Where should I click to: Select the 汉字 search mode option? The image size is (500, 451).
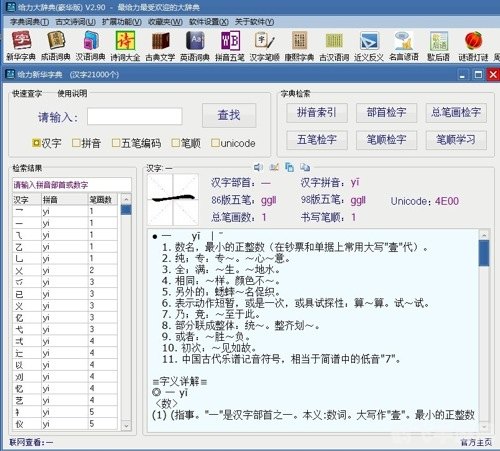47,143
